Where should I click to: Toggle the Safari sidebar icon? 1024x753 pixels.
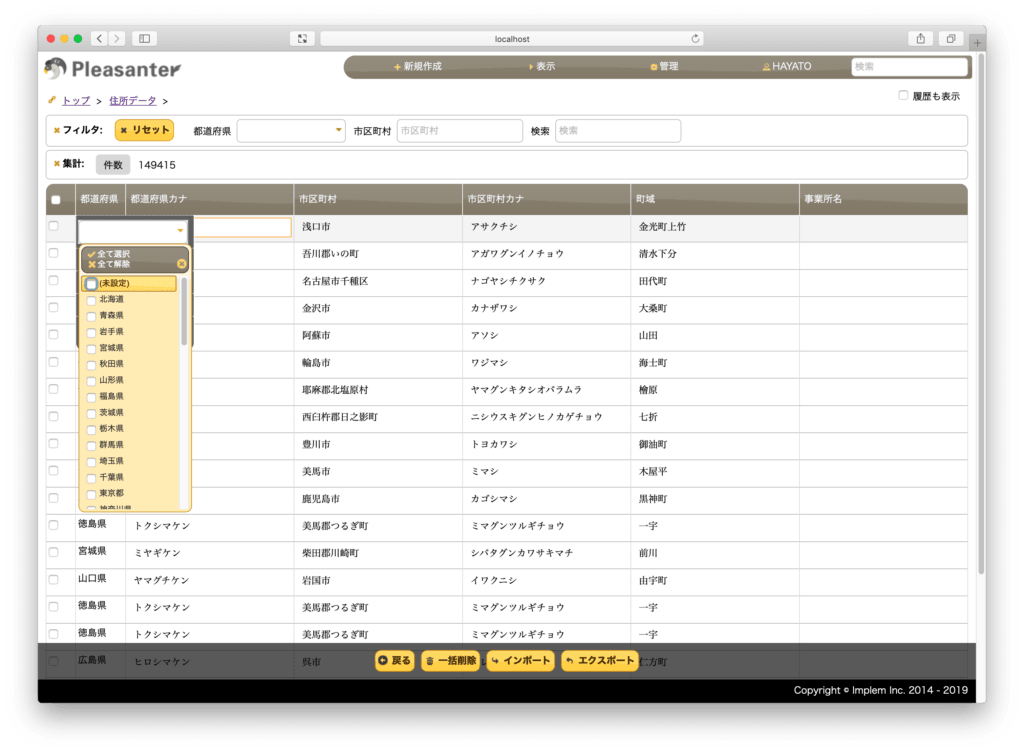pyautogui.click(x=144, y=39)
